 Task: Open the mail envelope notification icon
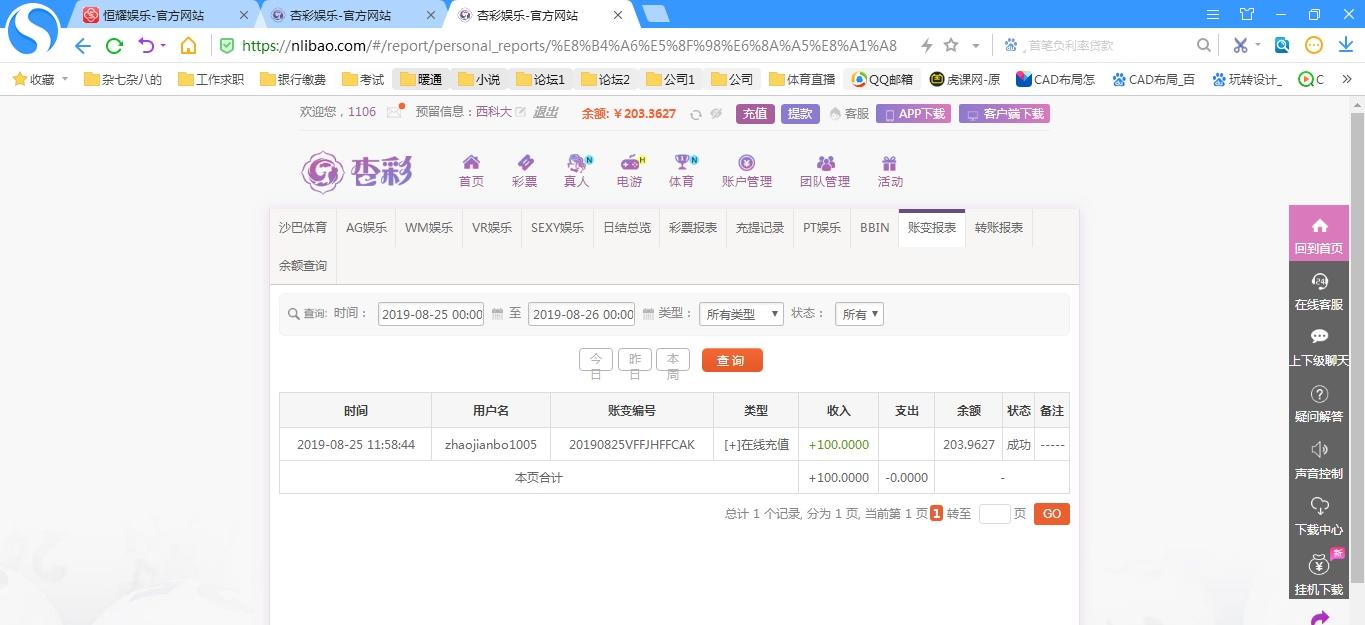coord(394,112)
